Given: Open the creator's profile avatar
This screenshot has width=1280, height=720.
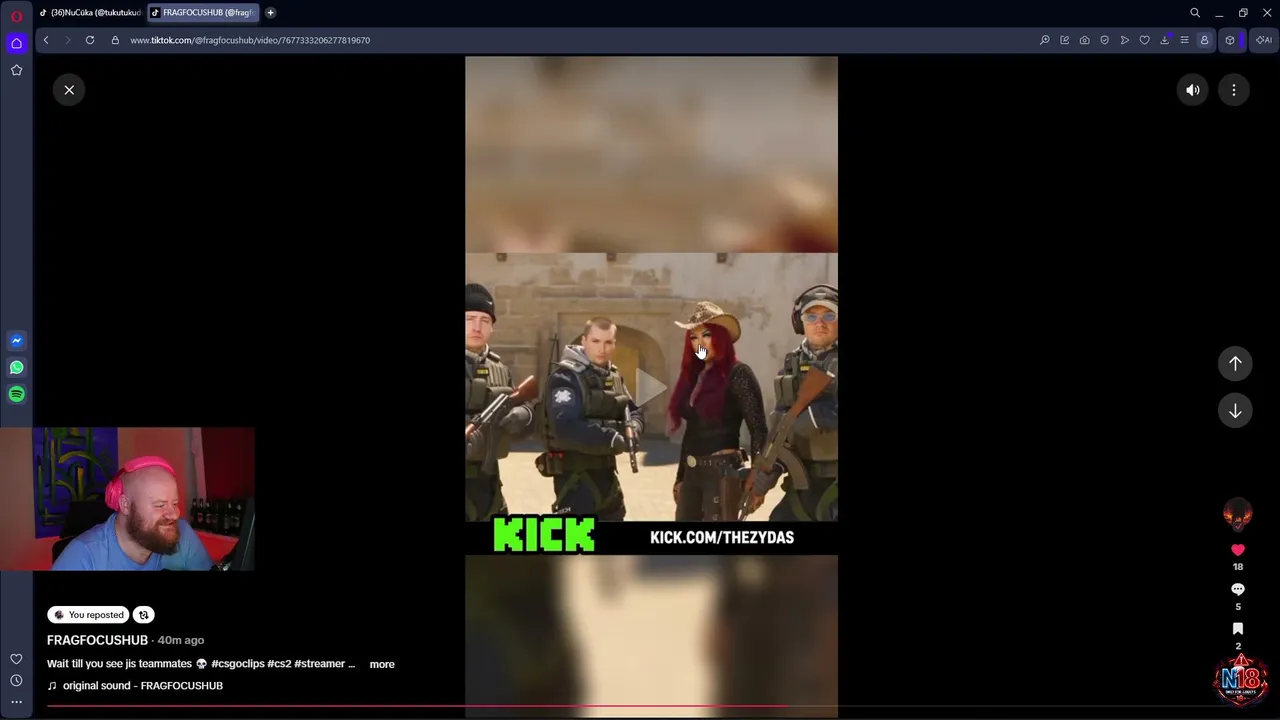Looking at the screenshot, I should point(1238,514).
